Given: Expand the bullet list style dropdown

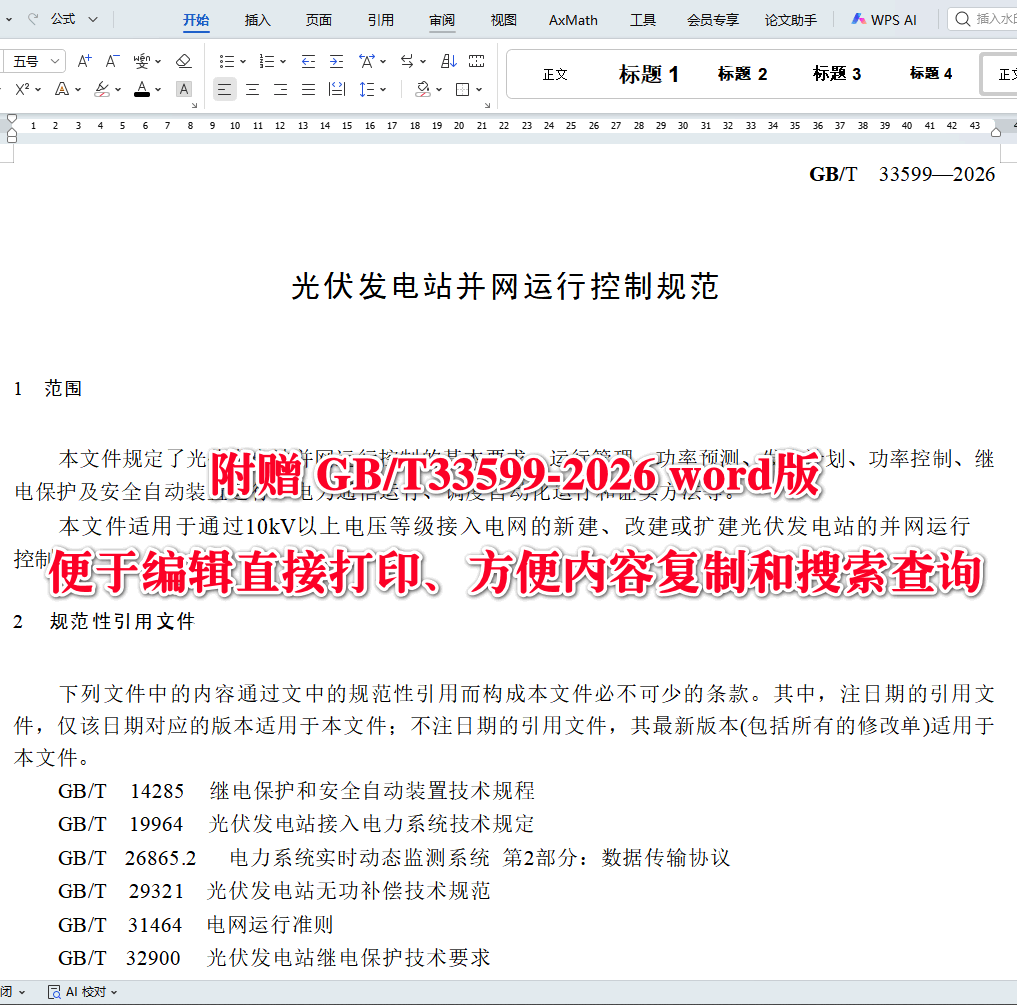Looking at the screenshot, I should tap(243, 62).
